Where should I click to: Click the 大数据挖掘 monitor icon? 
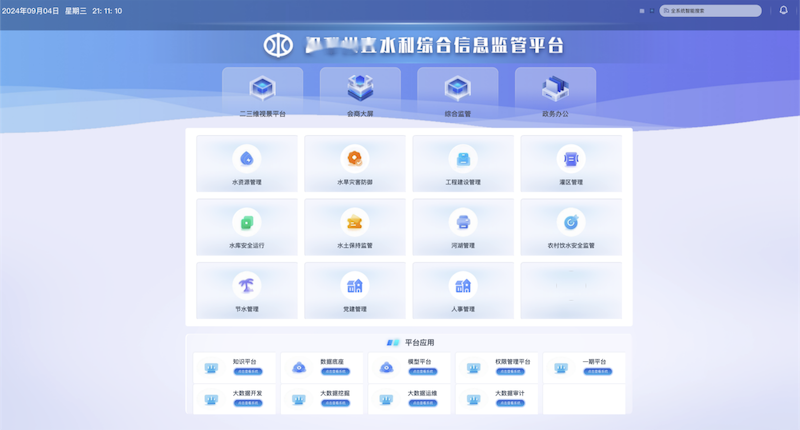point(299,399)
